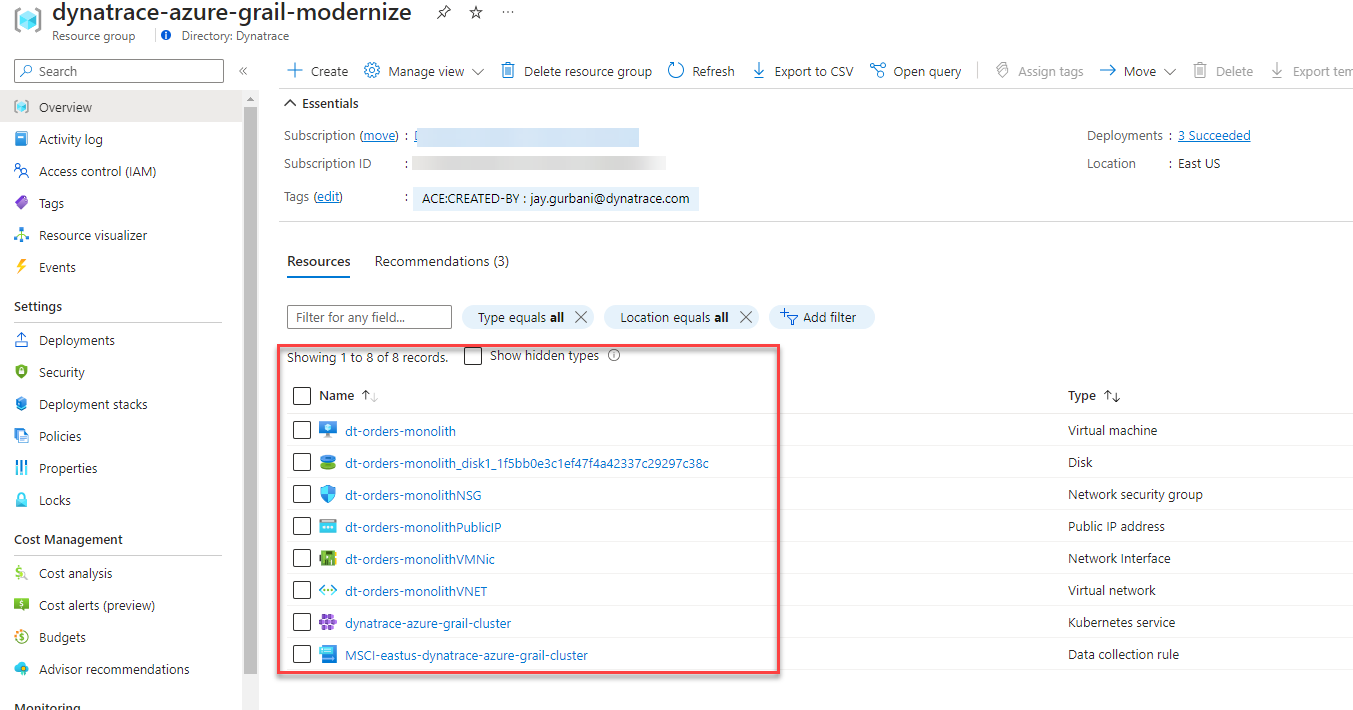Image resolution: width=1353 pixels, height=710 pixels.
Task: Click the Filter for any field box
Action: (369, 317)
